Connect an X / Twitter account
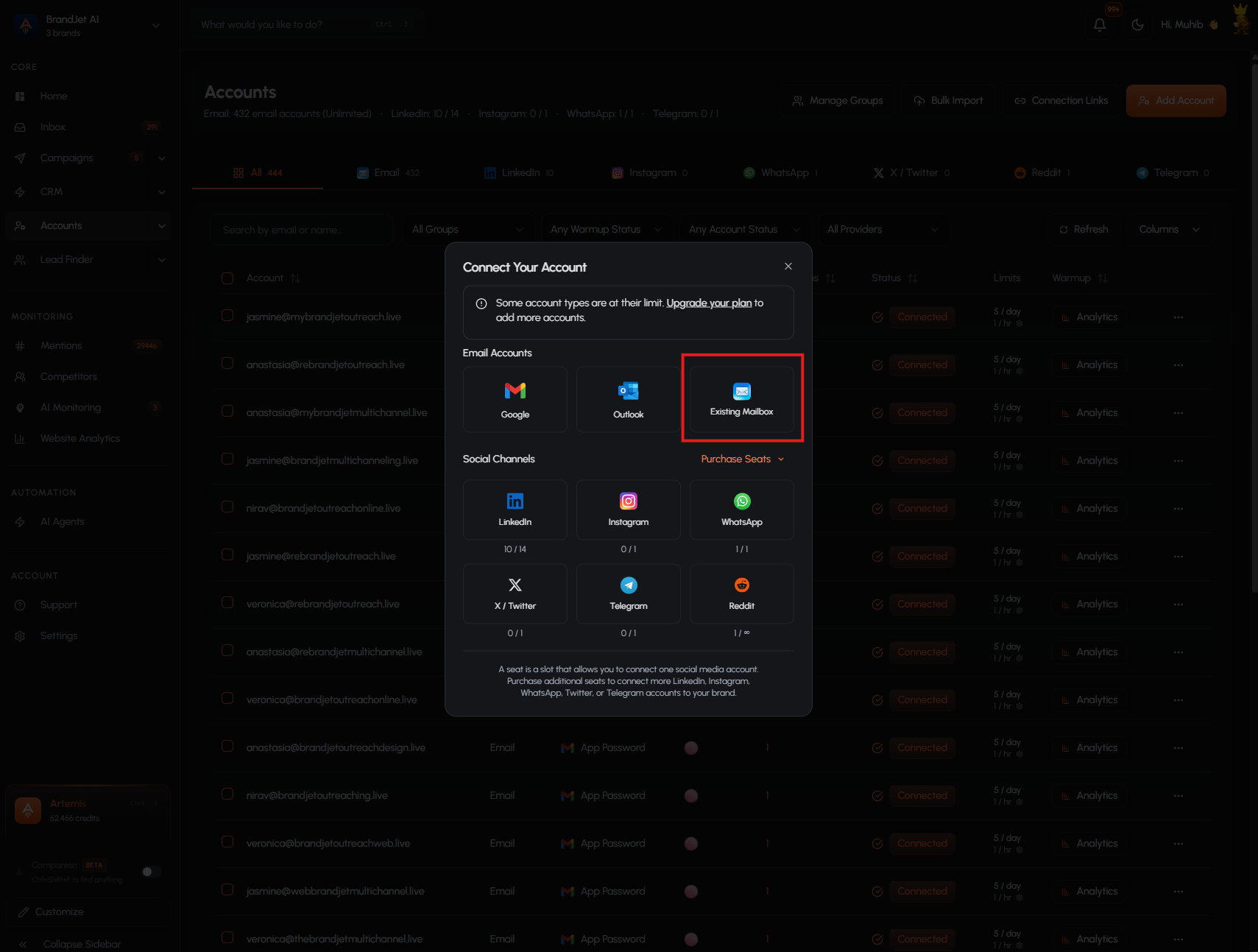The width and height of the screenshot is (1258, 952). [x=515, y=593]
